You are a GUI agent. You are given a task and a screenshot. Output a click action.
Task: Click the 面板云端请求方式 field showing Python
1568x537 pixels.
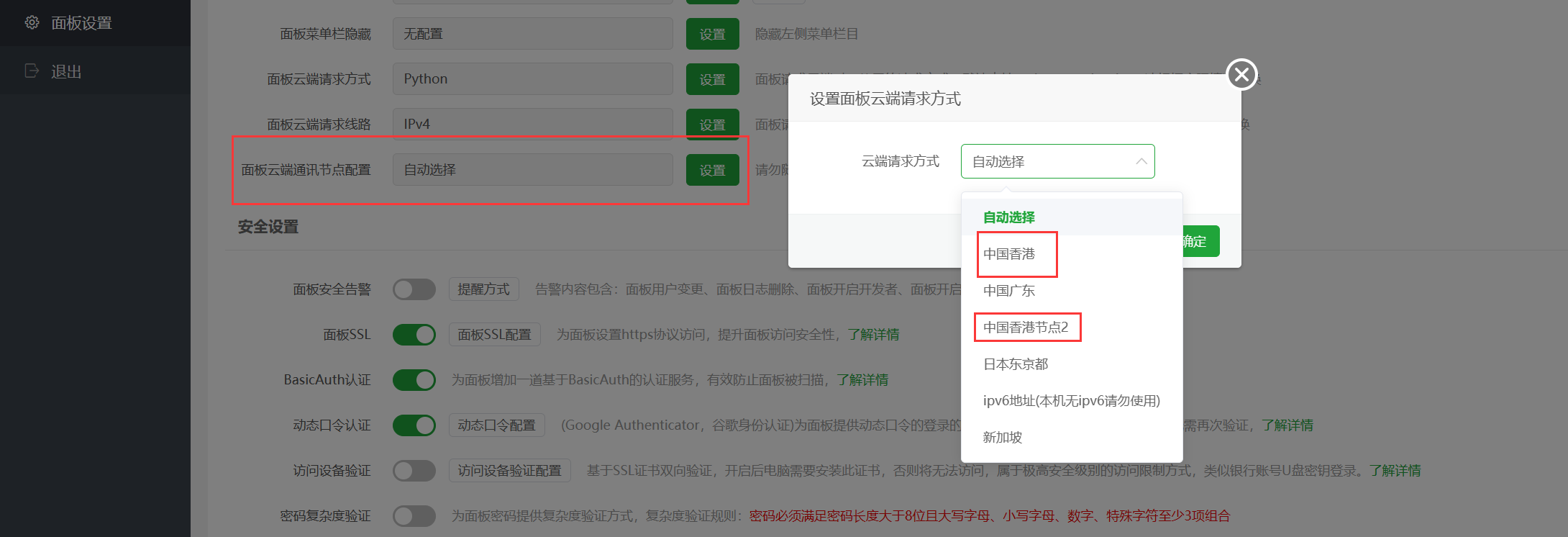(533, 79)
